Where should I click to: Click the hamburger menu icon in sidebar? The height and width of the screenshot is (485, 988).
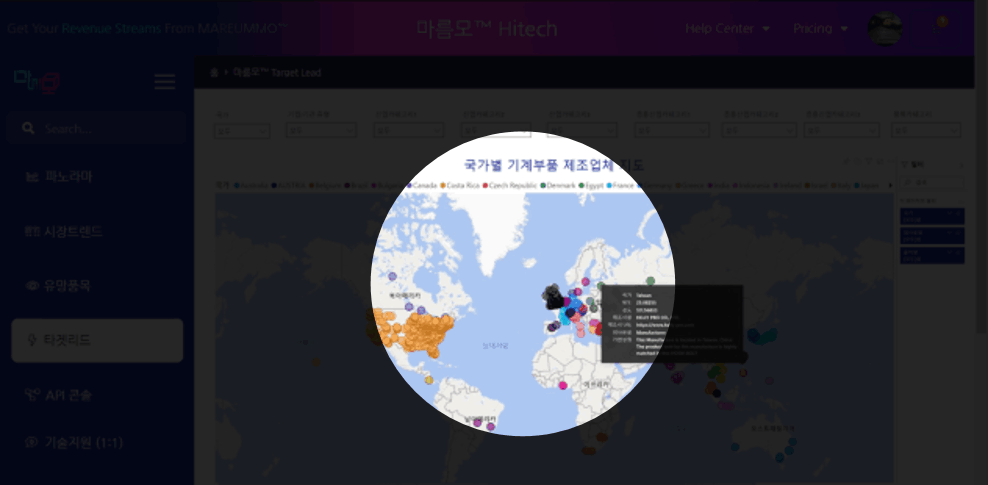point(165,82)
